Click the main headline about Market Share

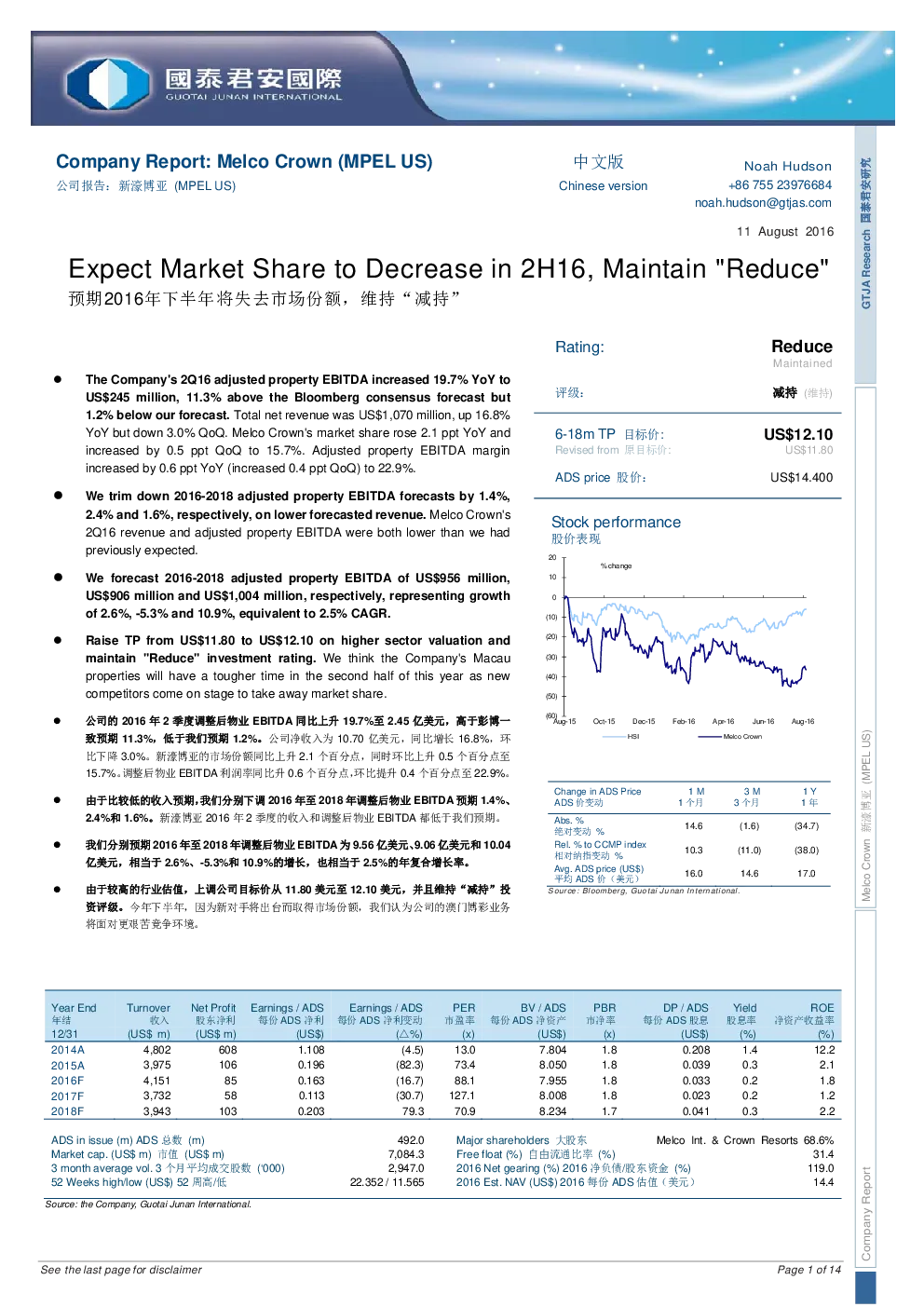pyautogui.click(x=448, y=269)
